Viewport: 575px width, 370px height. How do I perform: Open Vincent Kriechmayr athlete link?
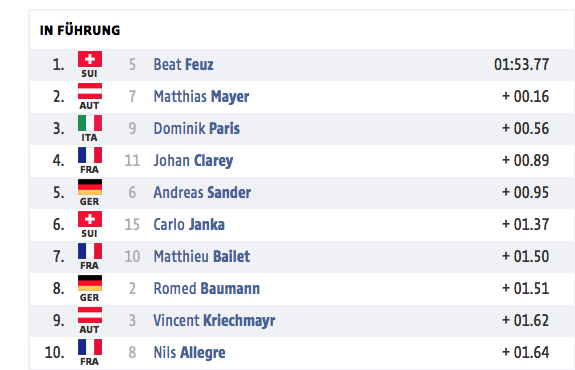214,320
